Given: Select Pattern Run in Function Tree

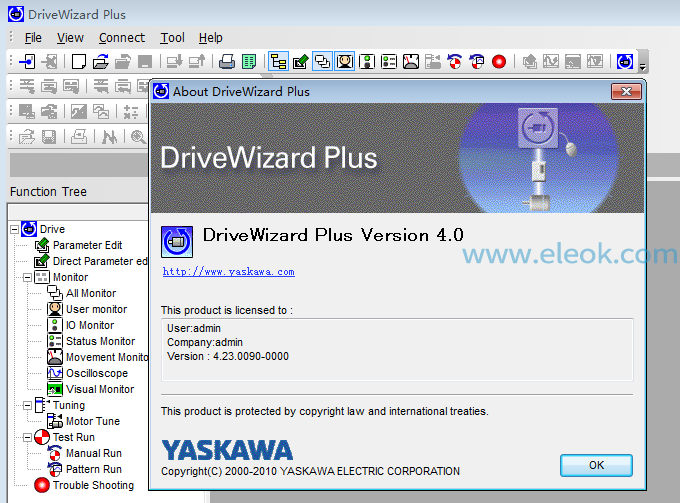Looking at the screenshot, I should tap(94, 469).
